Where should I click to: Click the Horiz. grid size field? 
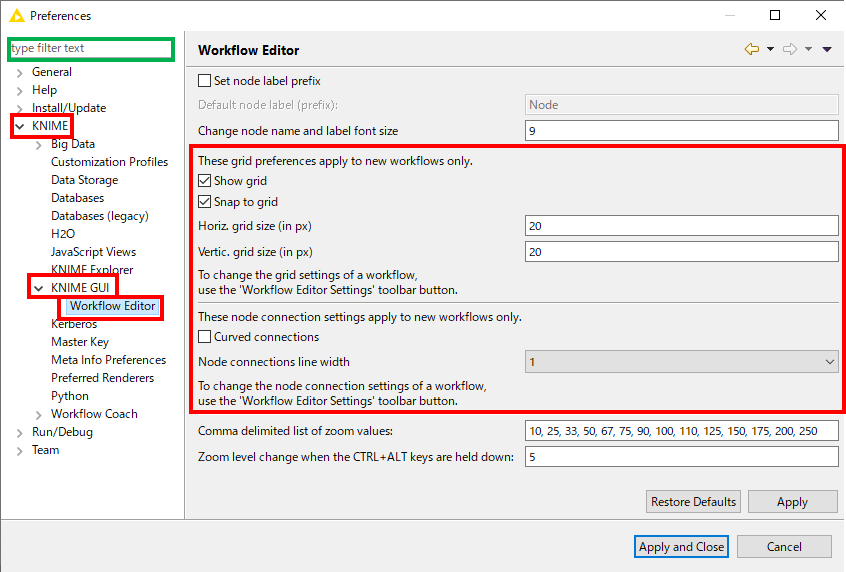(x=681, y=226)
